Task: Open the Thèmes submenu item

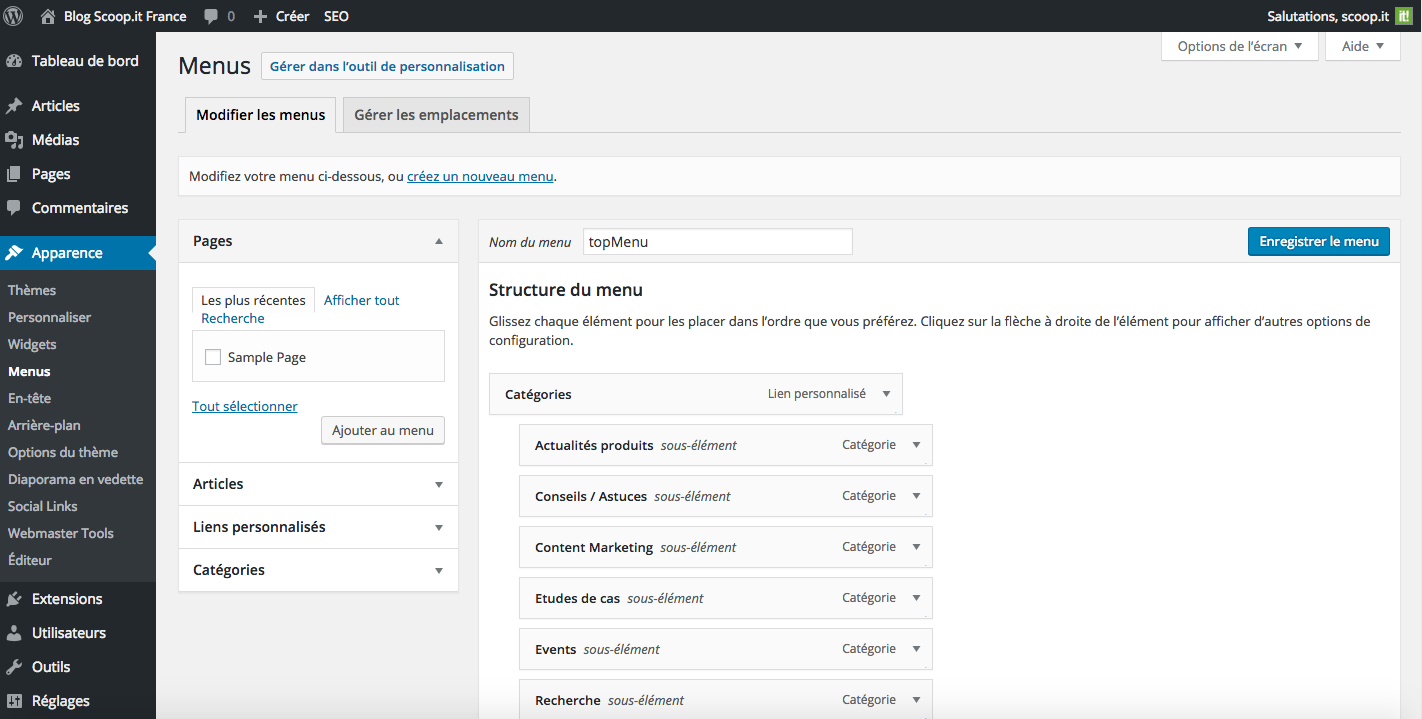Action: [x=32, y=290]
